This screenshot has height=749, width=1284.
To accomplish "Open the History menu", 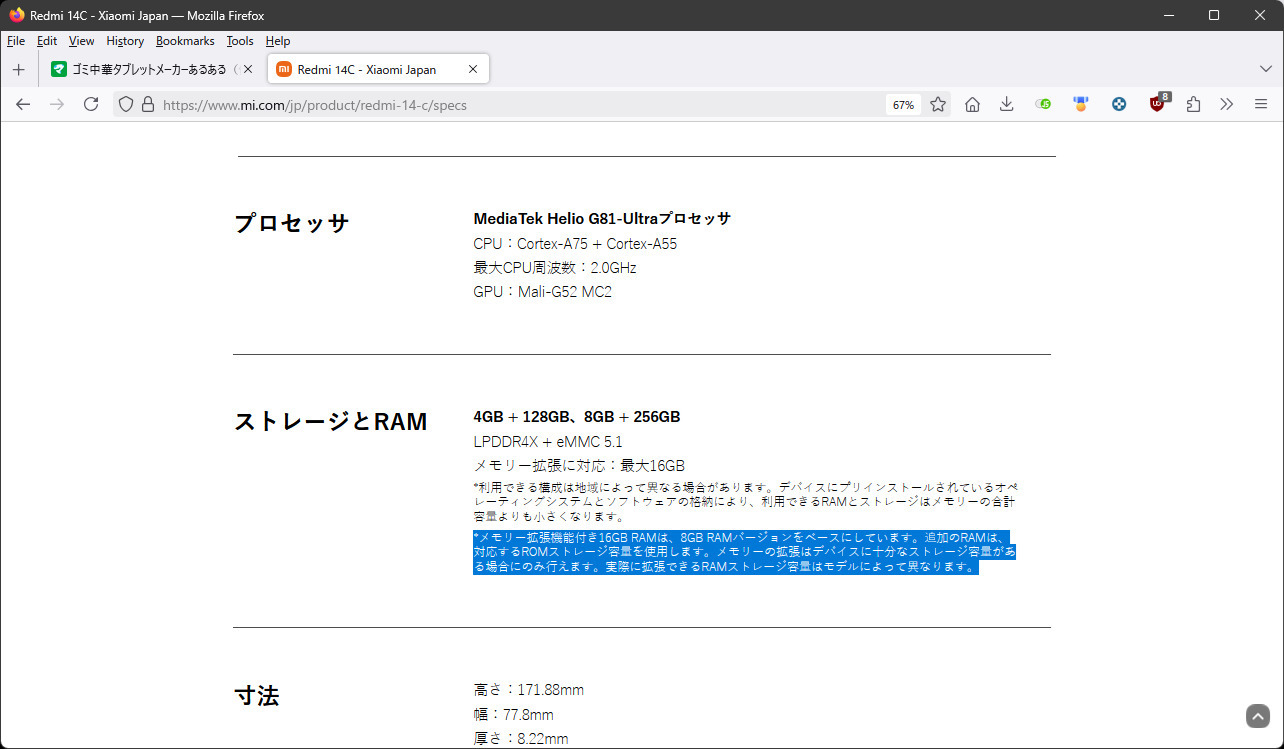I will click(125, 41).
